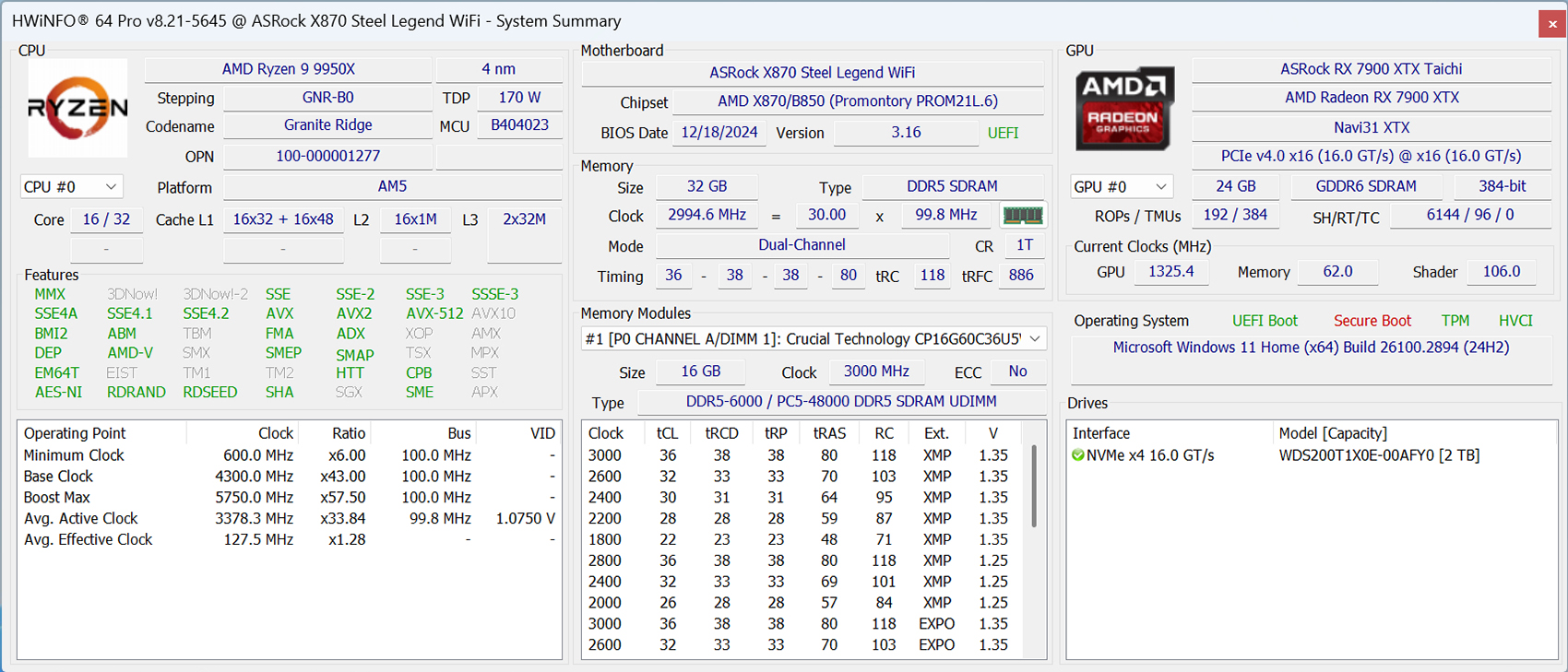
Task: Click the UEFI Boot status label
Action: [x=1264, y=321]
